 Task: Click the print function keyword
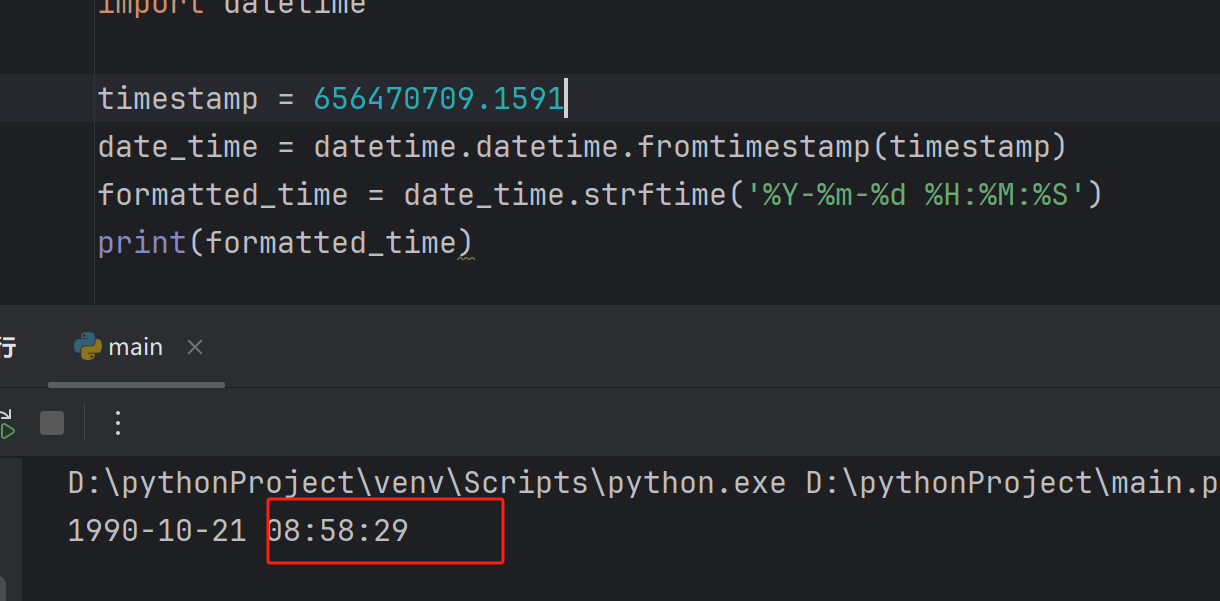coord(142,242)
